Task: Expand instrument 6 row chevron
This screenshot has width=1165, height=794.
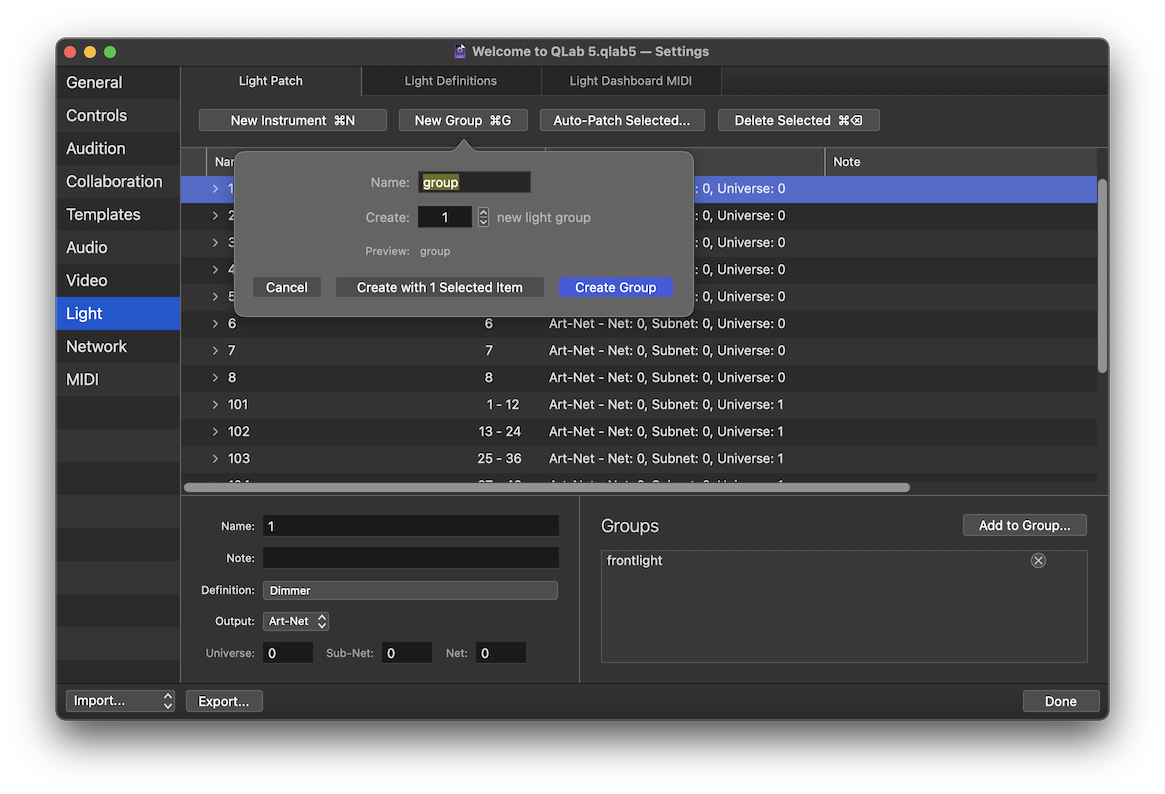Action: (x=215, y=324)
